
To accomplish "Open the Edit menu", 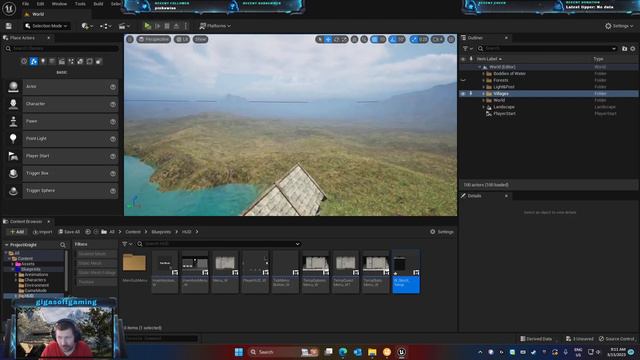I will (40, 4).
